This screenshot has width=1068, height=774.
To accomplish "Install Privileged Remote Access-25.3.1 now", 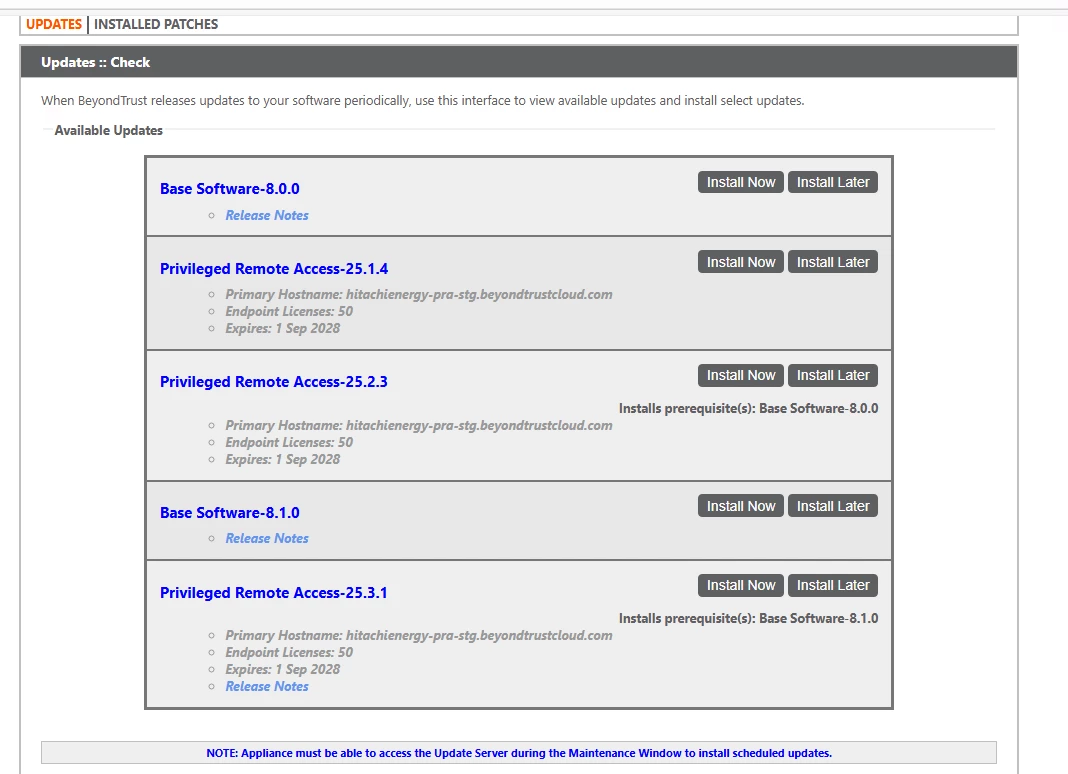I will pyautogui.click(x=740, y=585).
